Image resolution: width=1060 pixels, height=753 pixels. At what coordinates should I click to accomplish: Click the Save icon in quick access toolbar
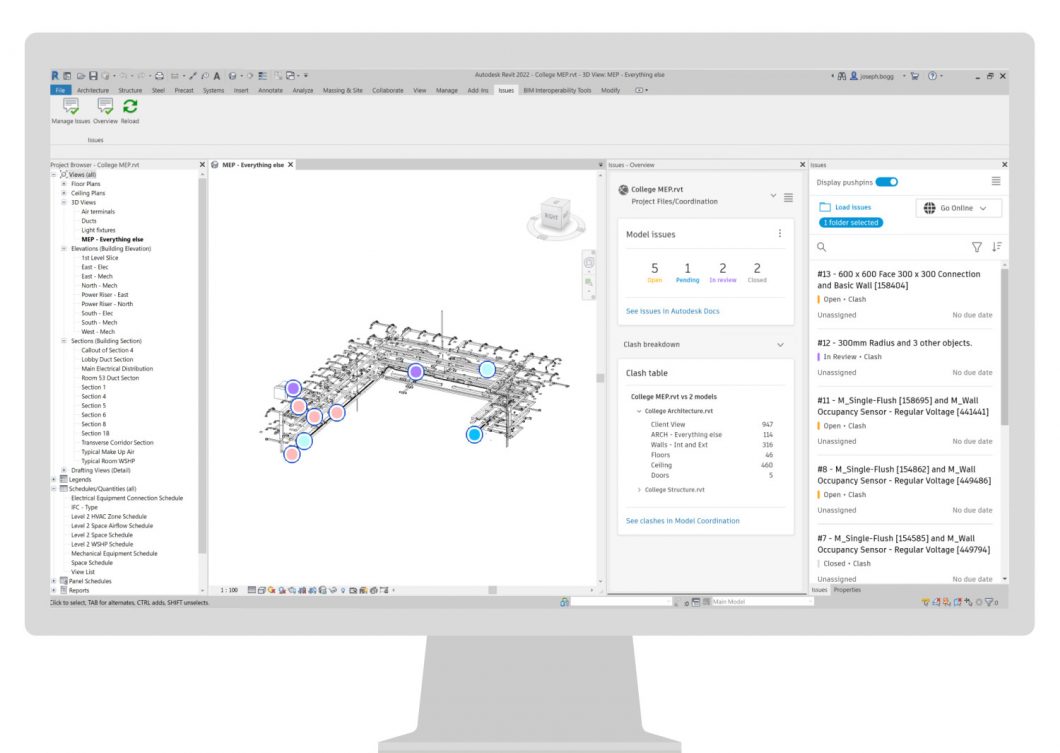pos(93,76)
